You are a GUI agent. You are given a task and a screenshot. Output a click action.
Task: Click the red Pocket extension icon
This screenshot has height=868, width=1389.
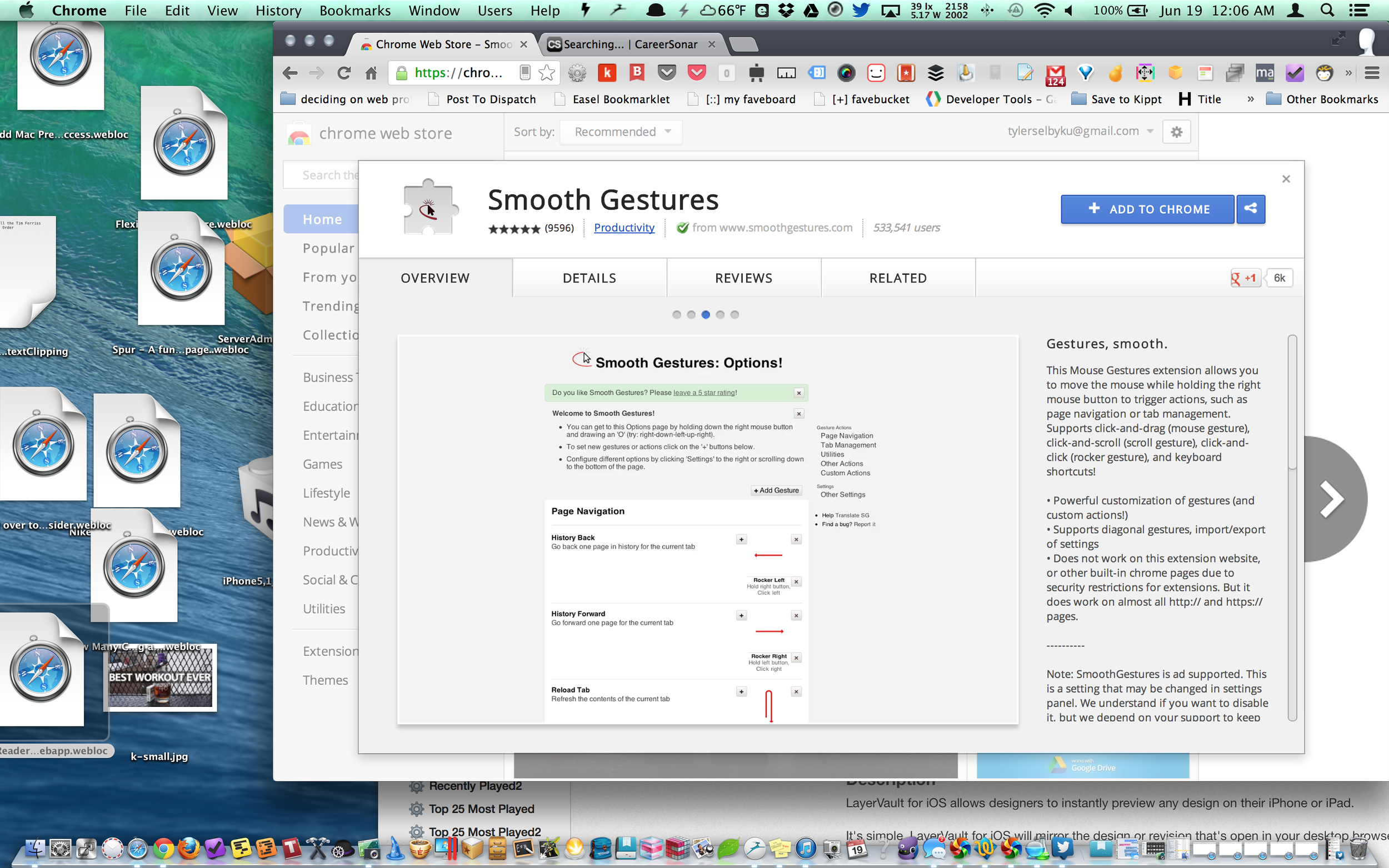coord(697,73)
